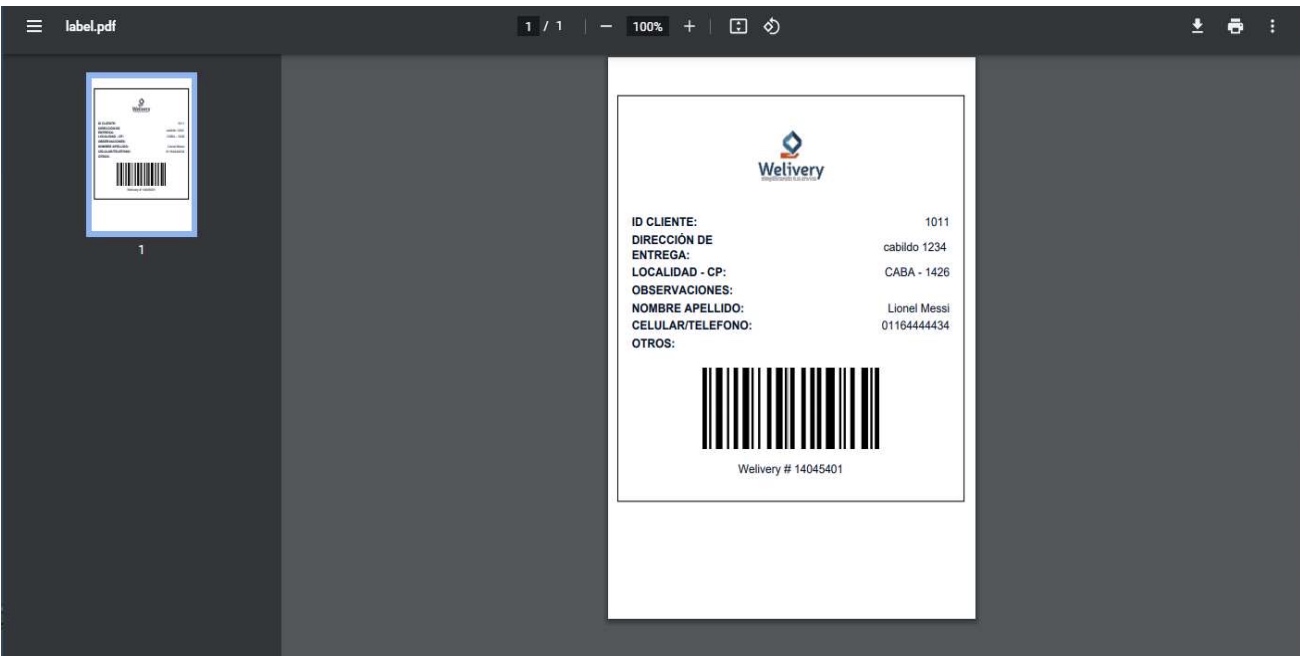Click the NOMBRE APELLIDO label
The width and height of the screenshot is (1300, 656).
688,308
